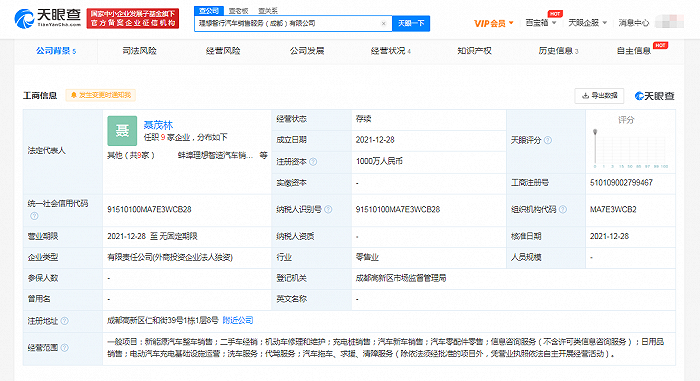Viewport: 700px width, 381px height.
Task: Select the 查老板 search tab
Action: pos(238,11)
